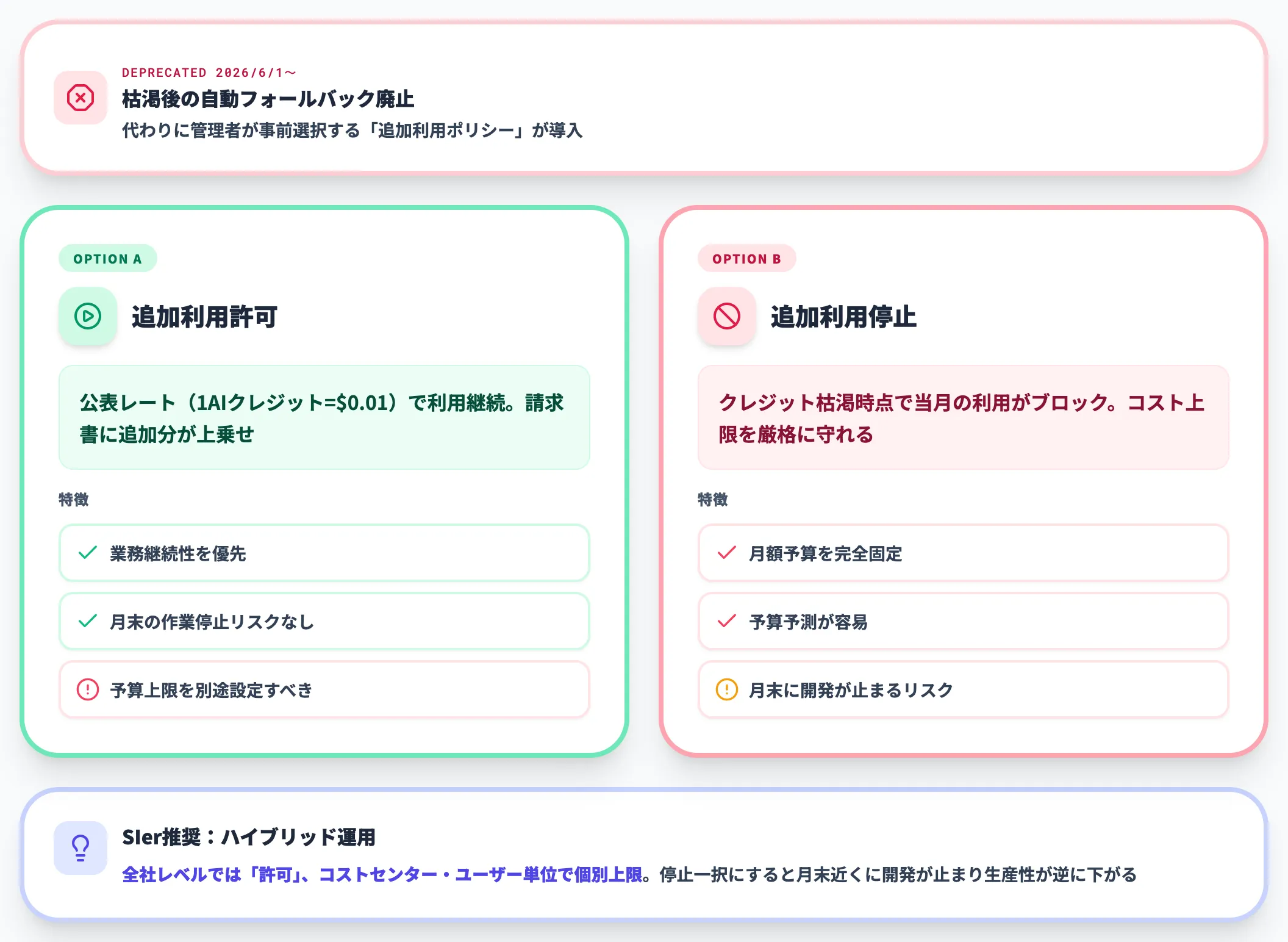Click the prohibition icon beside 追加利用停止

(x=726, y=316)
